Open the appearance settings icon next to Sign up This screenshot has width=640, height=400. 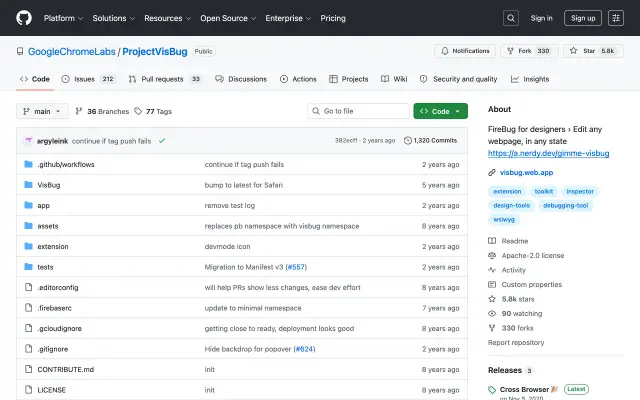[x=616, y=18]
